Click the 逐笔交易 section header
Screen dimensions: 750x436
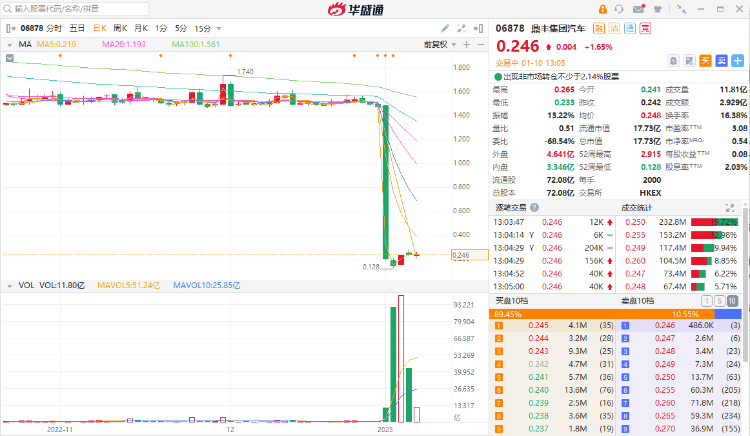click(x=511, y=207)
